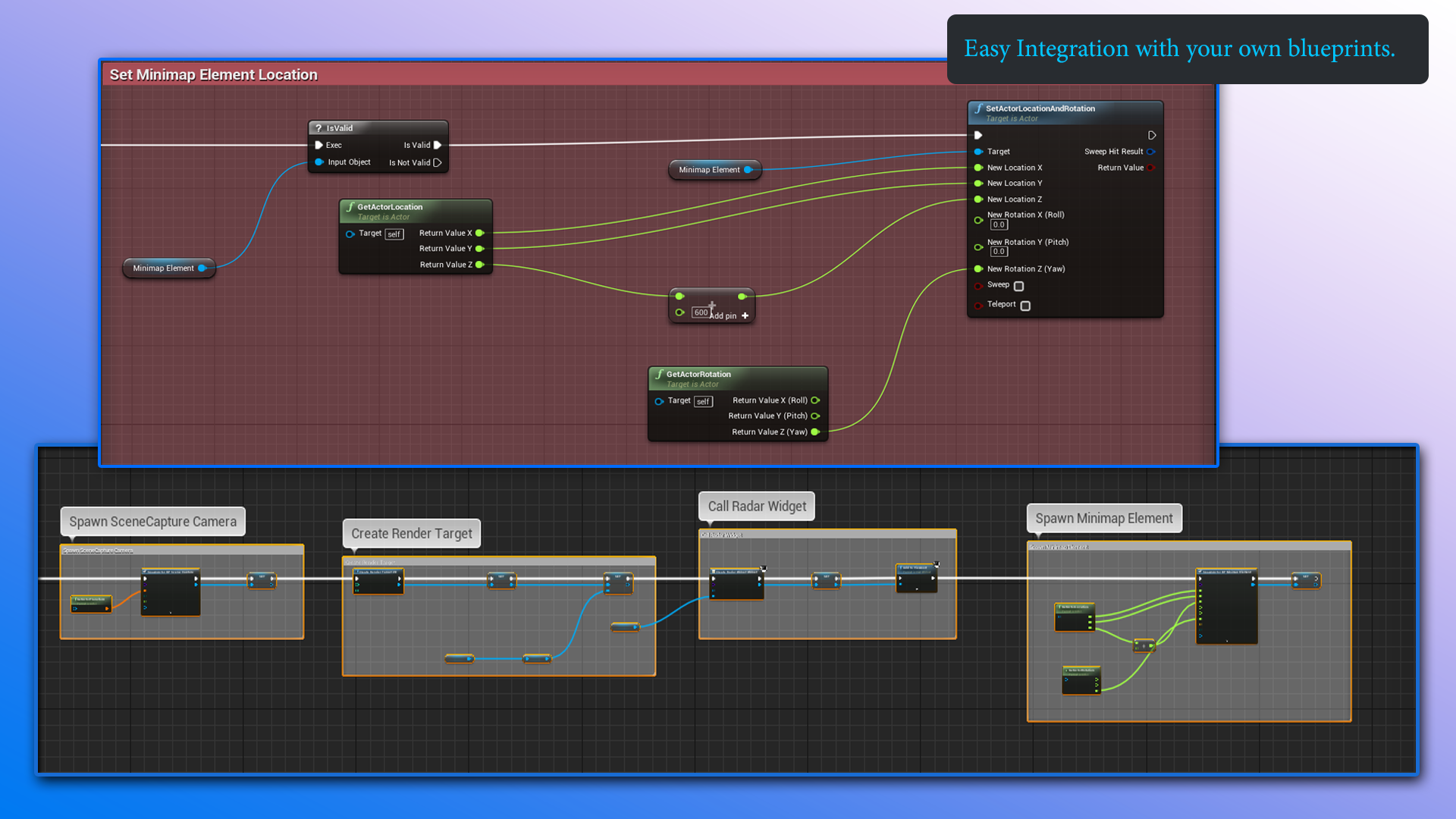Select the Spawn Minimap Element comment bubble
The height and width of the screenshot is (819, 1456).
pyautogui.click(x=1103, y=518)
